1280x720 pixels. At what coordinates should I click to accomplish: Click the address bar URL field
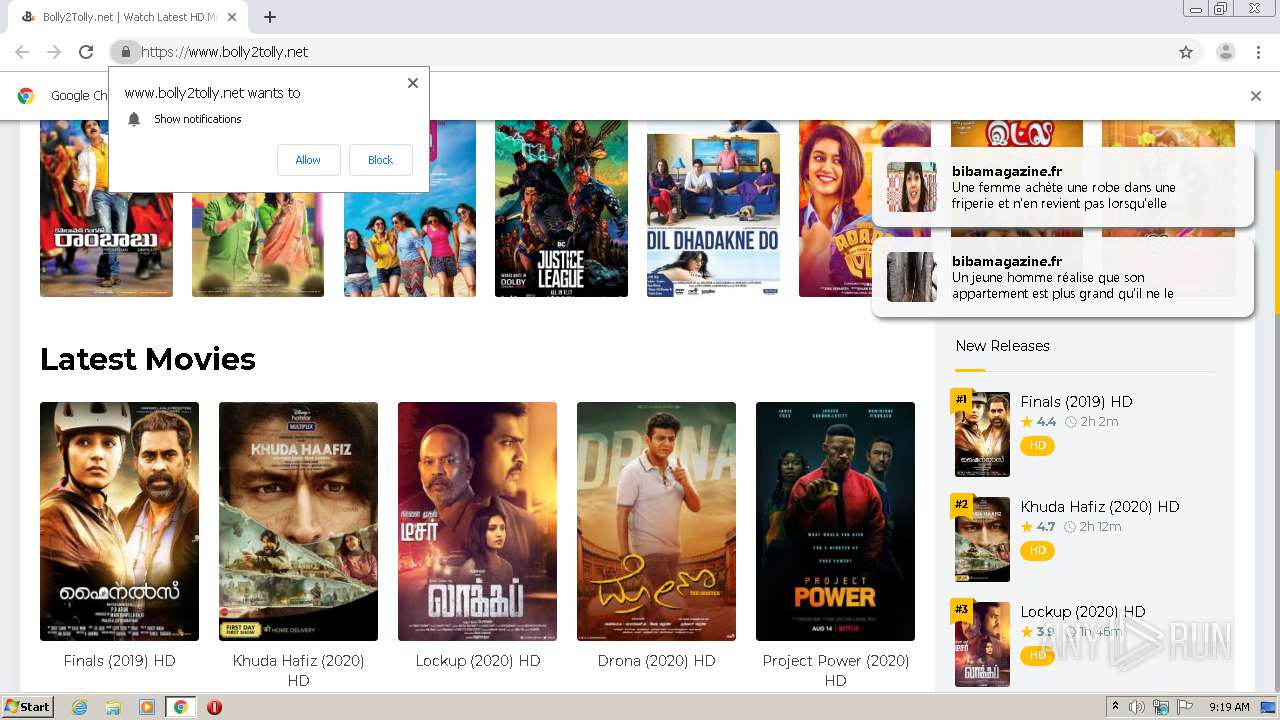[655, 52]
